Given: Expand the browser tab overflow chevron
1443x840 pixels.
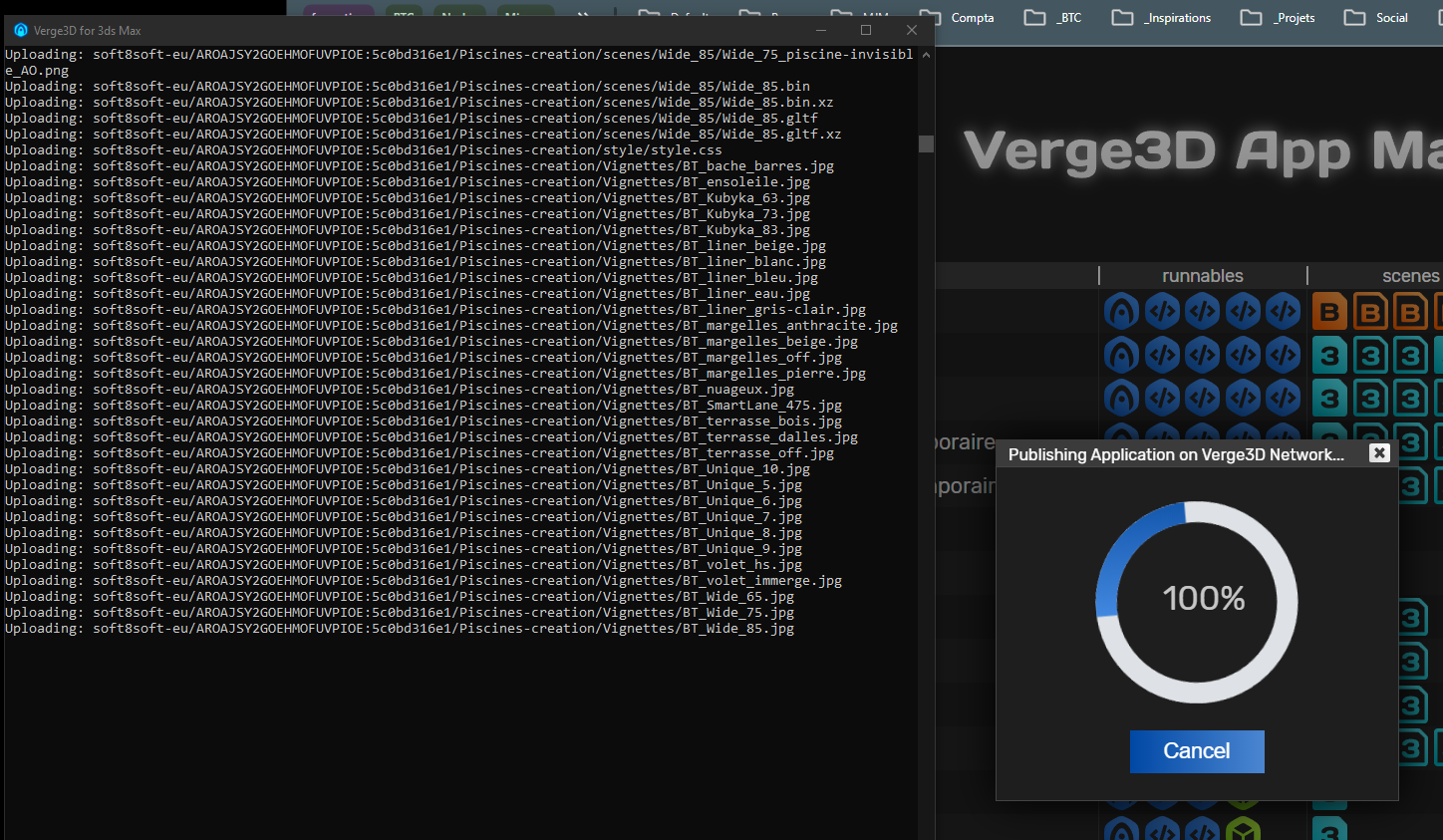Looking at the screenshot, I should 583,16.
